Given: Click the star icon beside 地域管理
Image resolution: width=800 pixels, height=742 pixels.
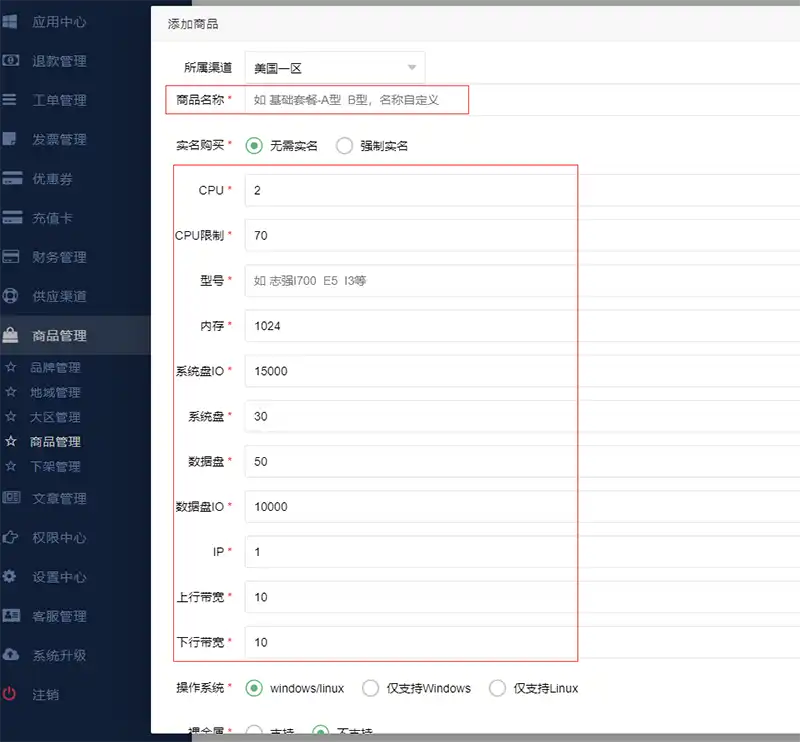Looking at the screenshot, I should click(x=11, y=392).
